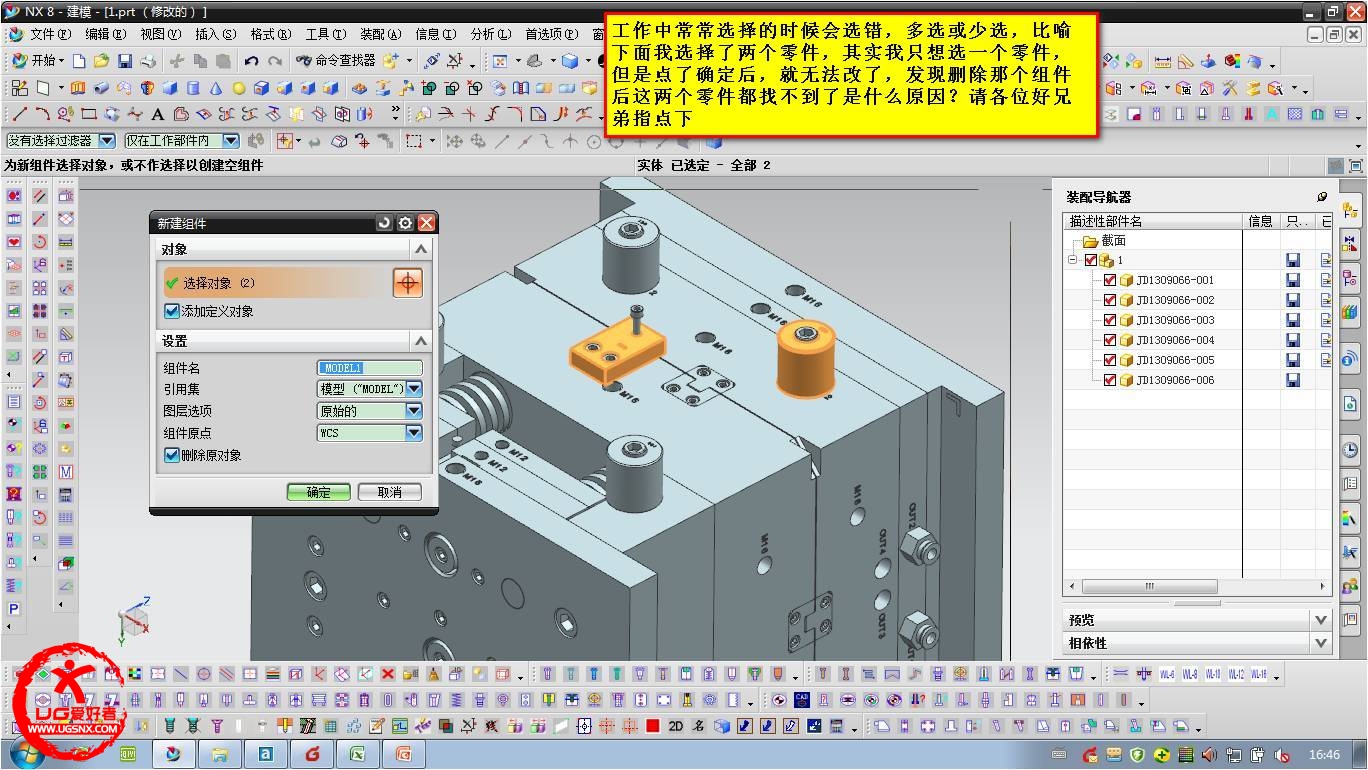Expand the 相依性 dependencies panel
This screenshot has width=1368, height=770.
click(x=1321, y=643)
